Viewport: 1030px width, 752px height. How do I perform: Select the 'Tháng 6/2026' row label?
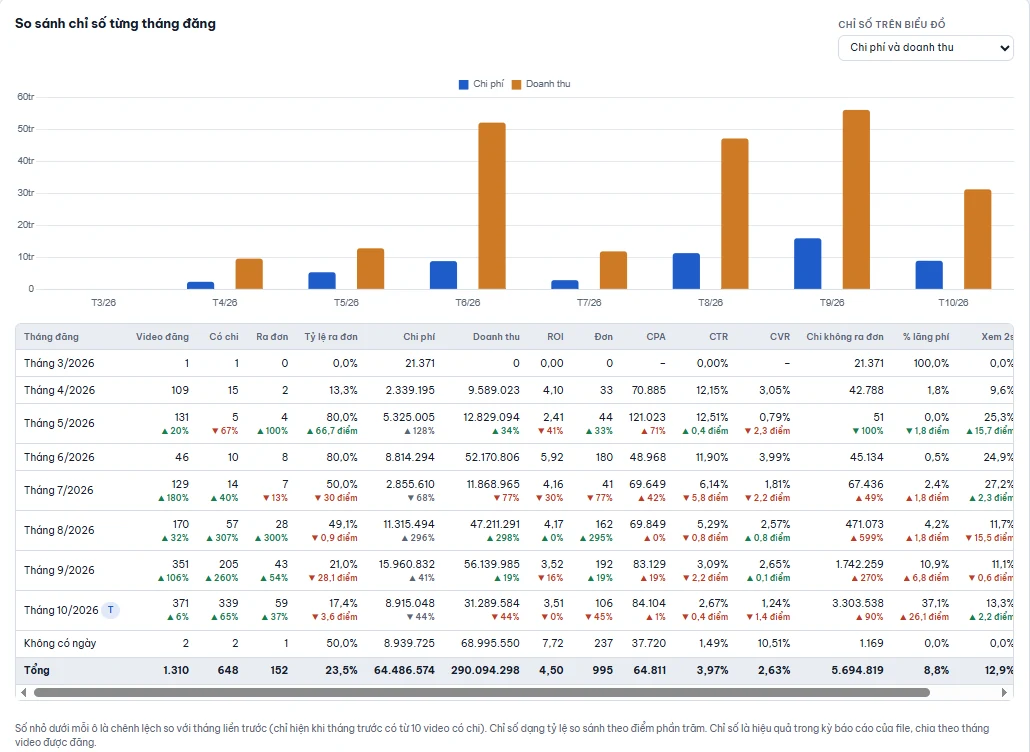tap(59, 457)
